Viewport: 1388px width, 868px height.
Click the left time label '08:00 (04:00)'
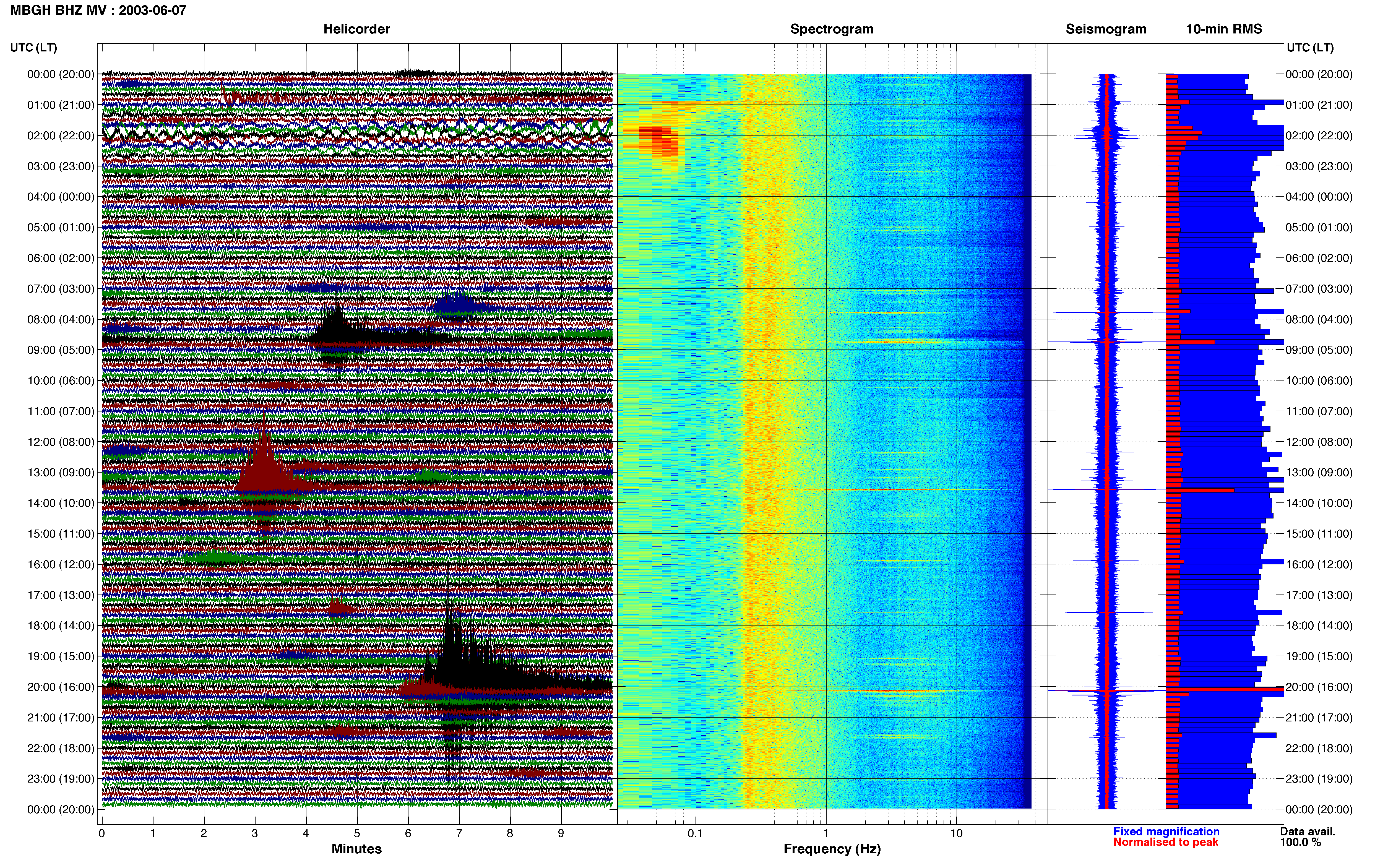[x=61, y=319]
